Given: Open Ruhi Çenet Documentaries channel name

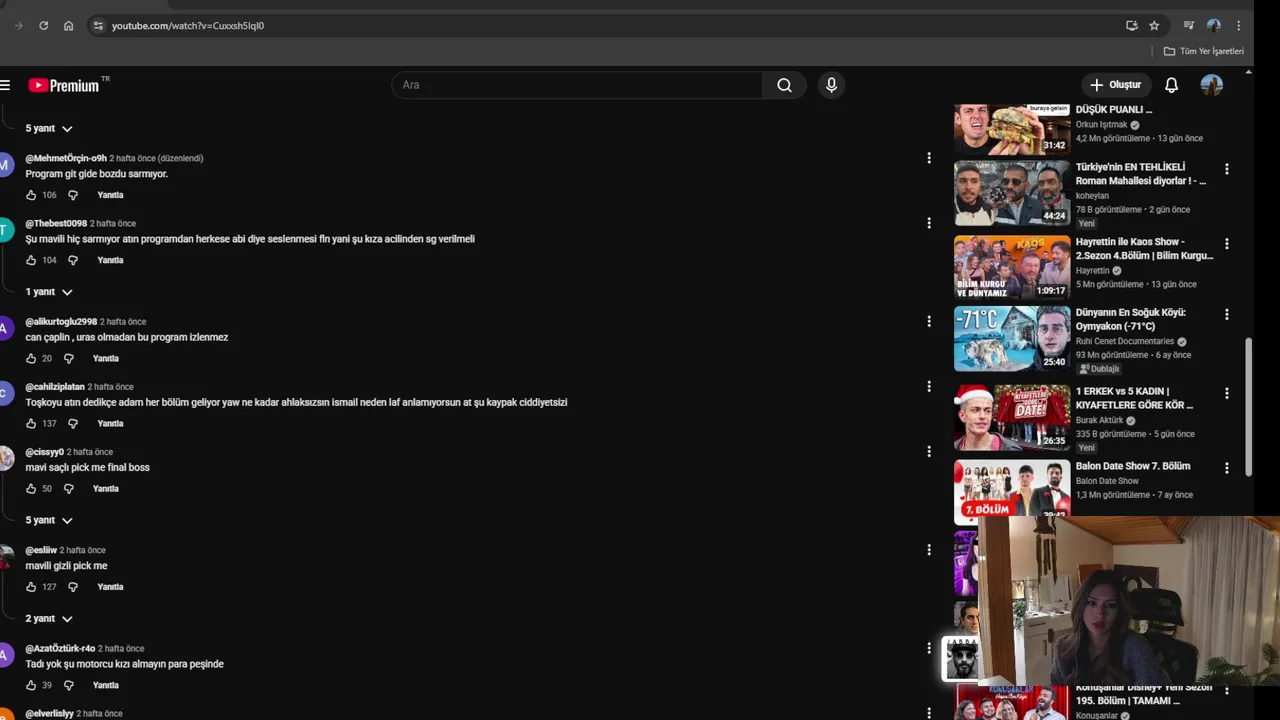Looking at the screenshot, I should 1125,341.
